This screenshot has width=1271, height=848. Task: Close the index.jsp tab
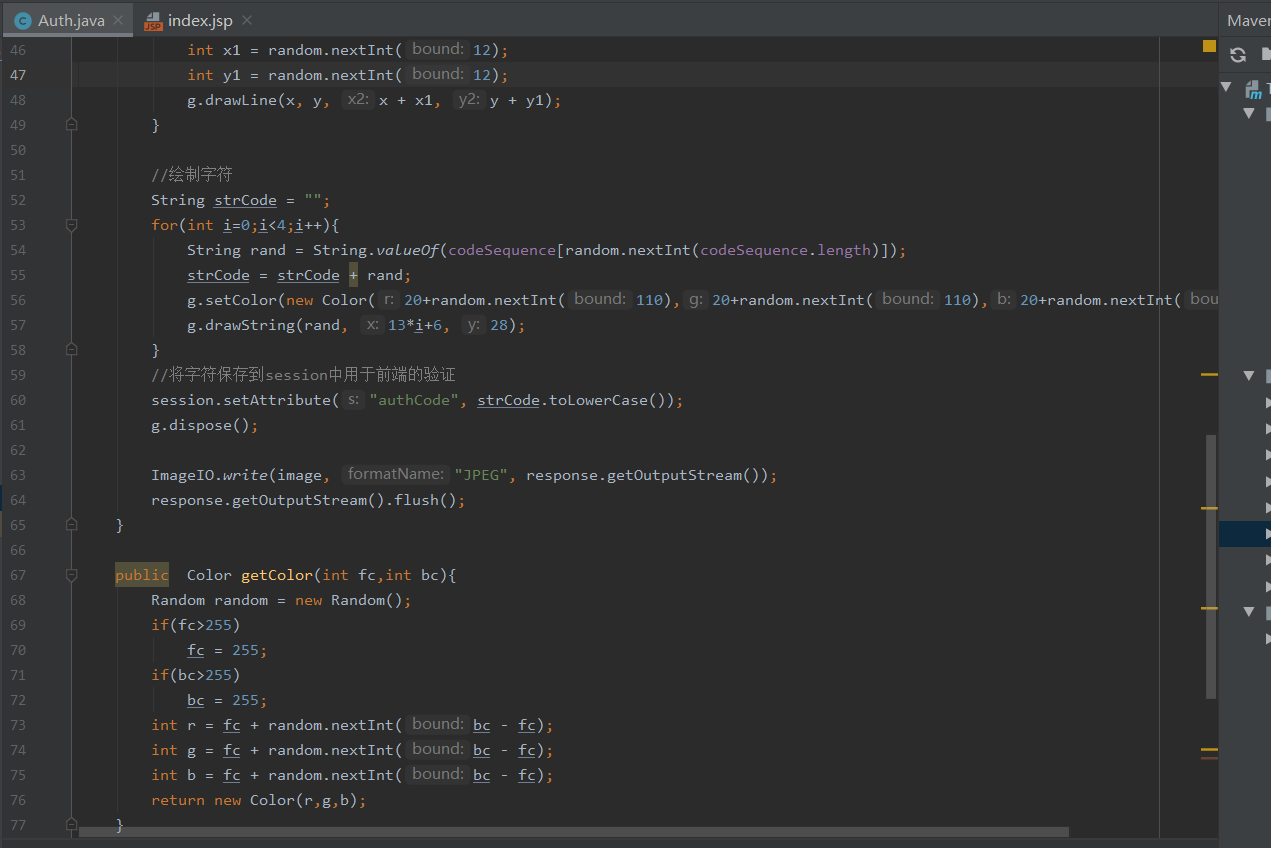(x=247, y=20)
